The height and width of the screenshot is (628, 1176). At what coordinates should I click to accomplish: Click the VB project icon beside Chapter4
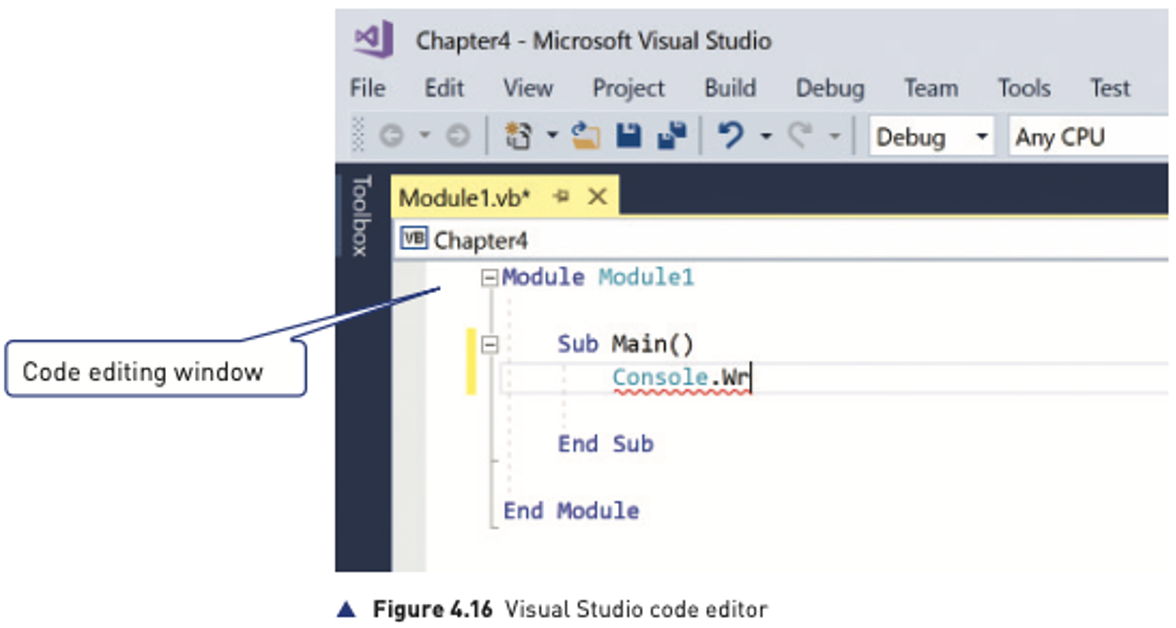tap(413, 239)
